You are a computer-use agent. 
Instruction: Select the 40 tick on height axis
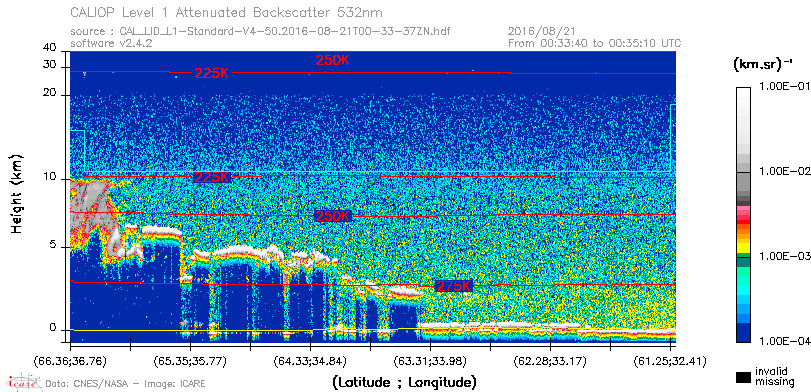click(x=50, y=48)
